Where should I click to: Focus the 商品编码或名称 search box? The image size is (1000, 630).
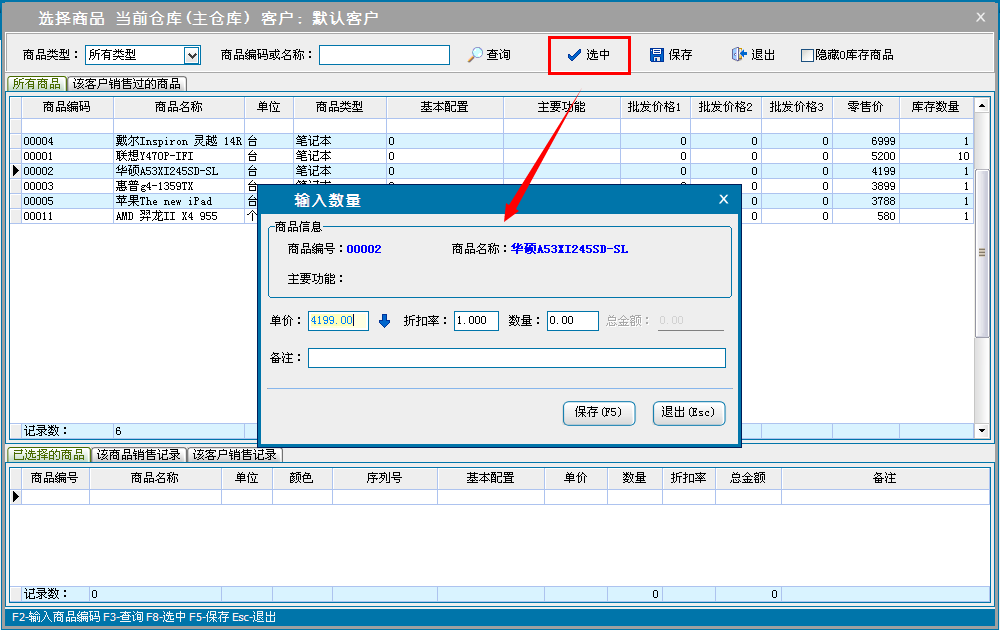384,55
